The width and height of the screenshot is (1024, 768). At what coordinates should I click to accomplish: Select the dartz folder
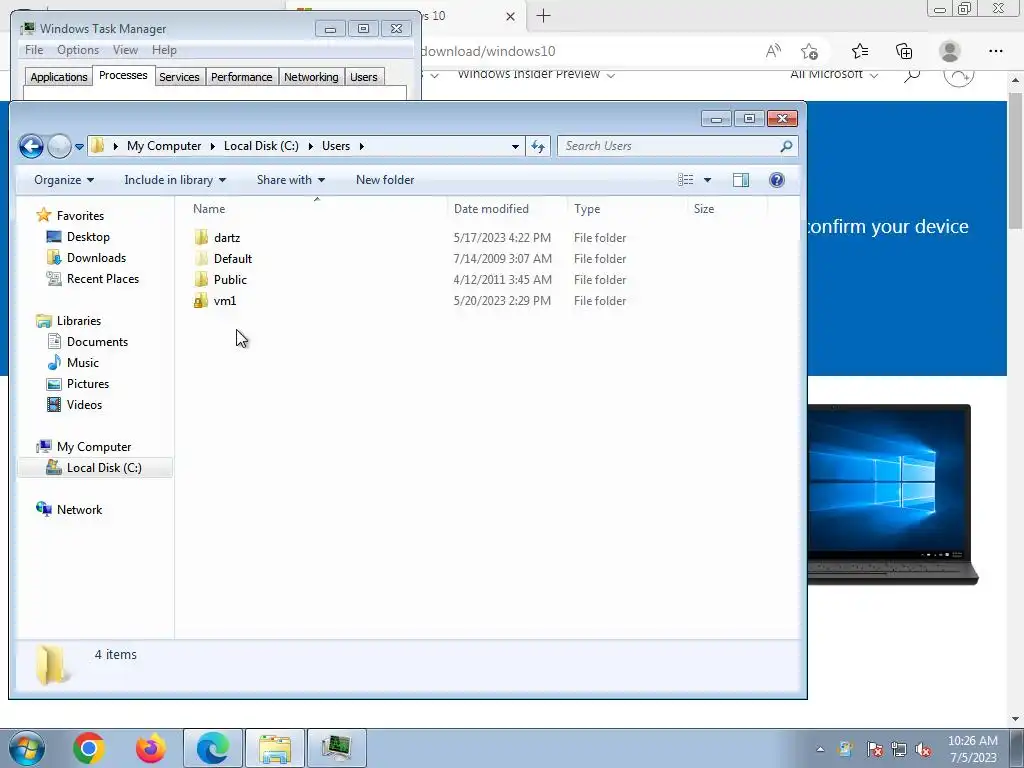click(227, 238)
